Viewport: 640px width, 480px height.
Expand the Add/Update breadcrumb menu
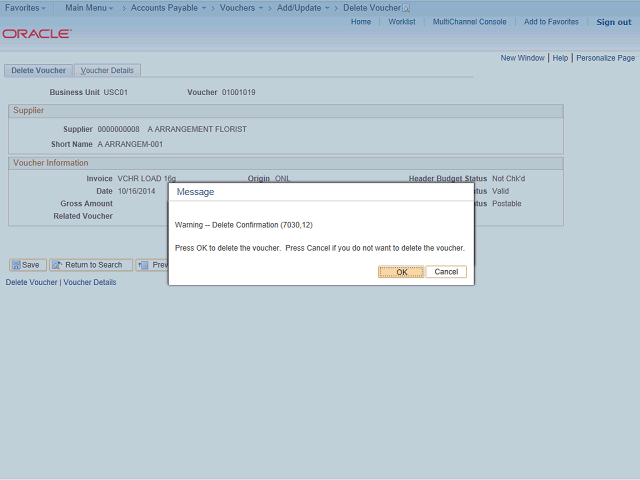(303, 8)
